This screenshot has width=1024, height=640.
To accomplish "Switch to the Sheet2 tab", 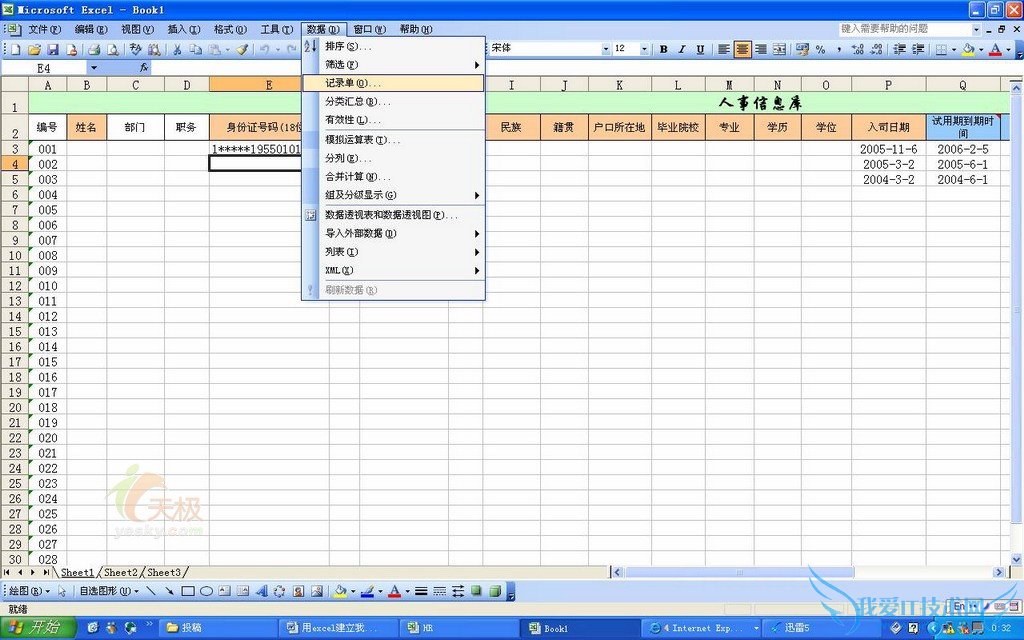I will (121, 573).
